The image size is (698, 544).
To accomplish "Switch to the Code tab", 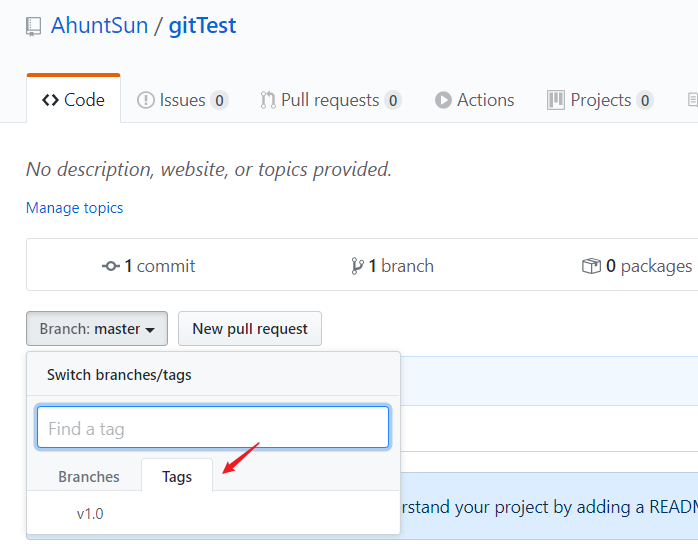I will point(73,100).
